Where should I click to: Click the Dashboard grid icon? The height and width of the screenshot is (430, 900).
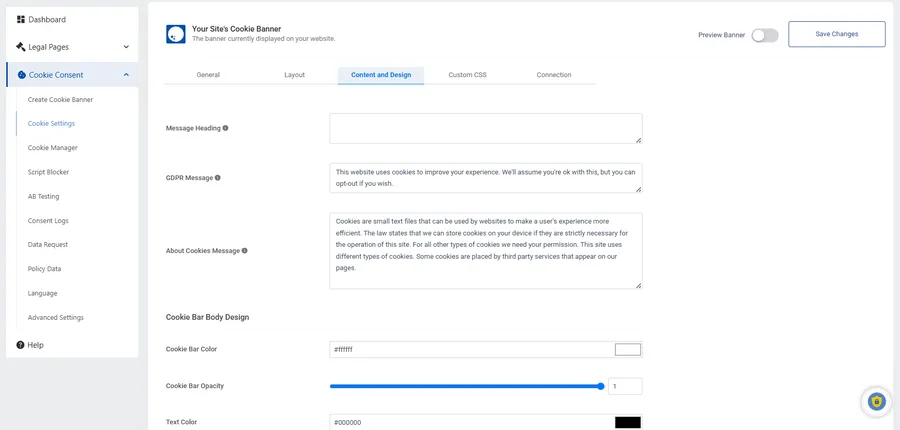pyautogui.click(x=21, y=20)
